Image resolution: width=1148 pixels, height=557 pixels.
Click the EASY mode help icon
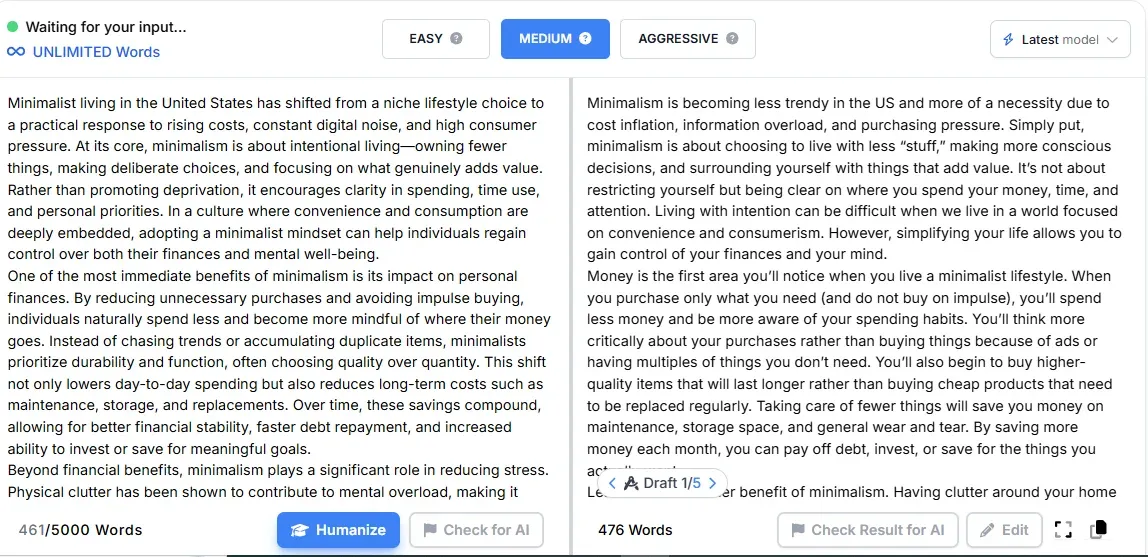click(x=456, y=39)
